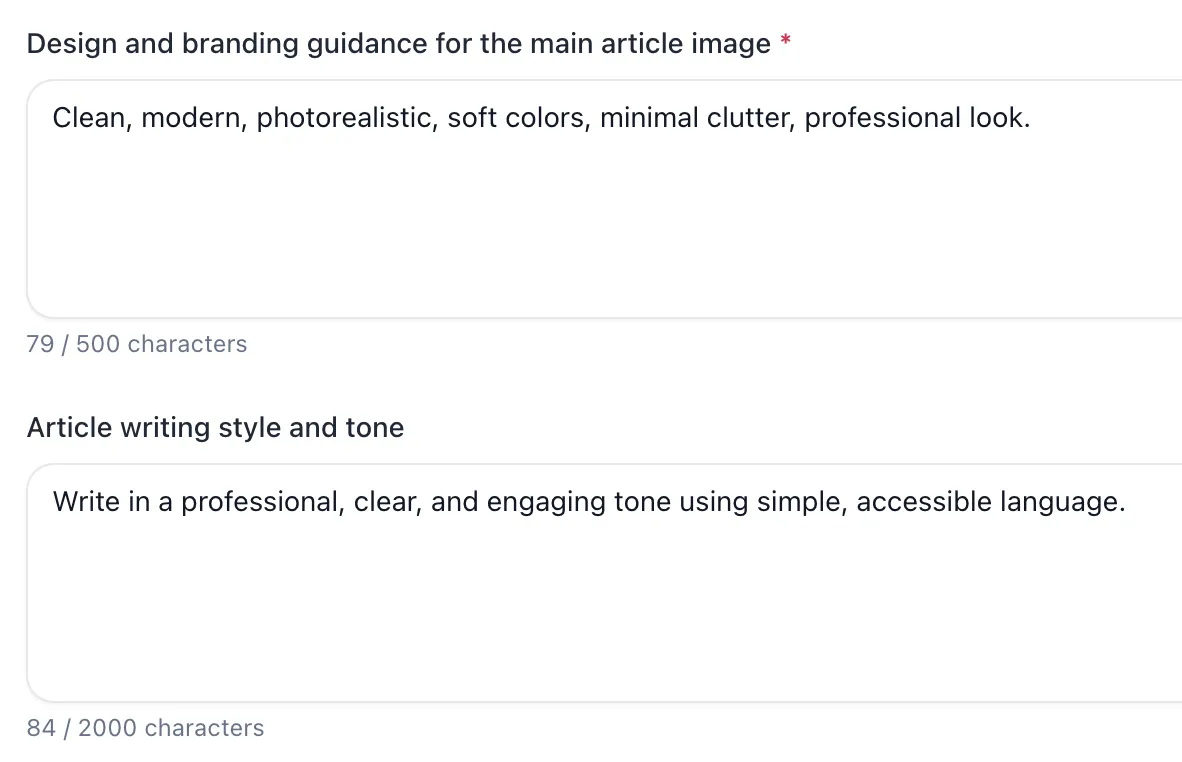Click the '79 / 500 characters' counter

coord(137,344)
